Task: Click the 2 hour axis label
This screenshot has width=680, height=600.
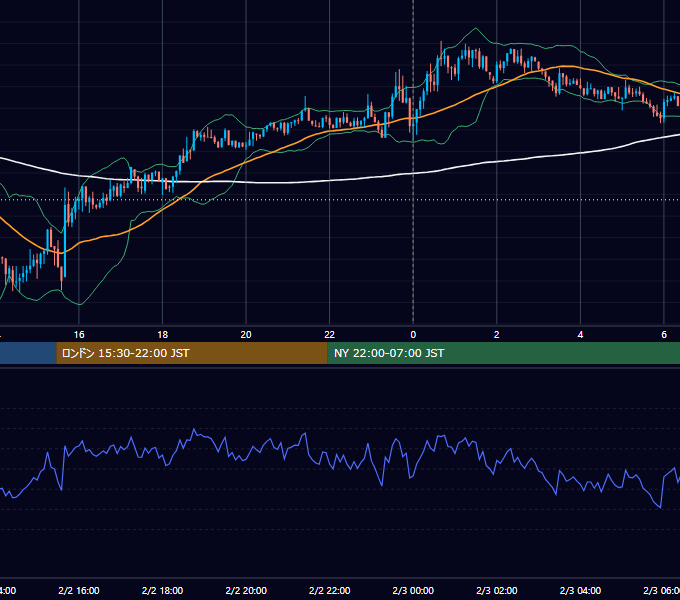Action: 497,335
